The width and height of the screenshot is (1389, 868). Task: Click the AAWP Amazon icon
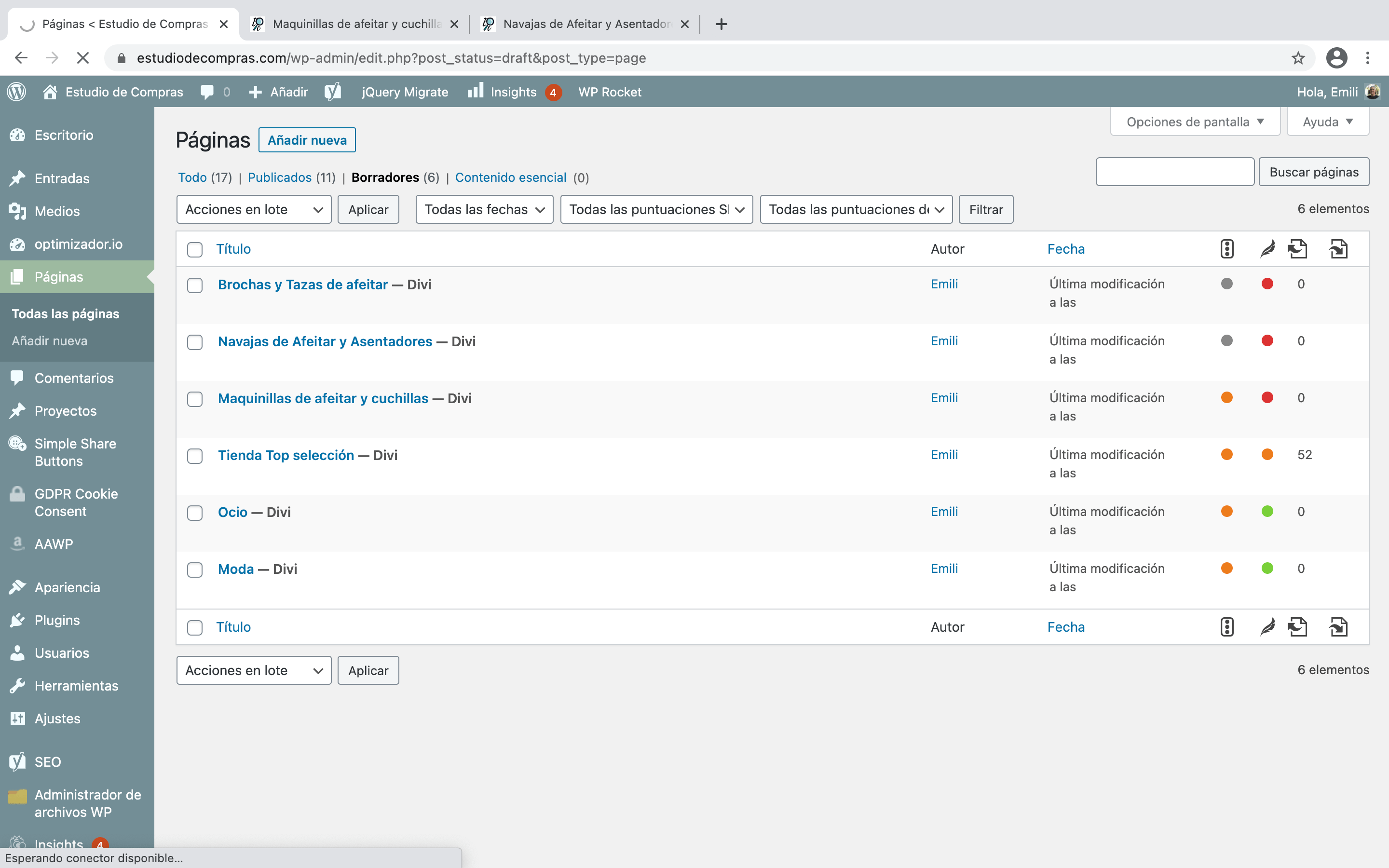coord(17,543)
